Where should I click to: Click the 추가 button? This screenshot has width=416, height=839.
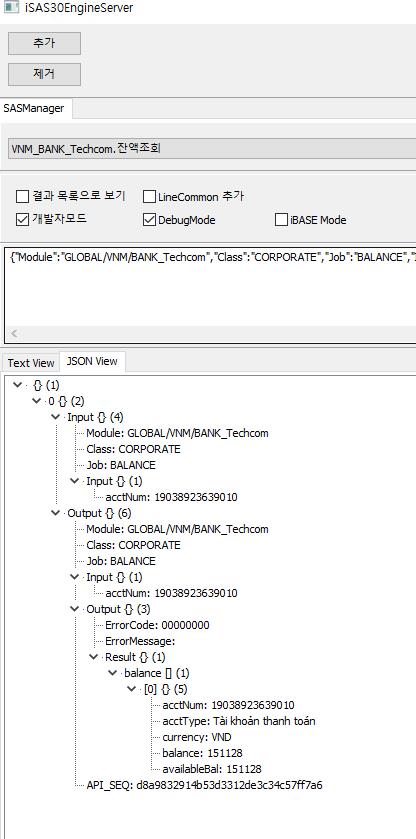[44, 43]
